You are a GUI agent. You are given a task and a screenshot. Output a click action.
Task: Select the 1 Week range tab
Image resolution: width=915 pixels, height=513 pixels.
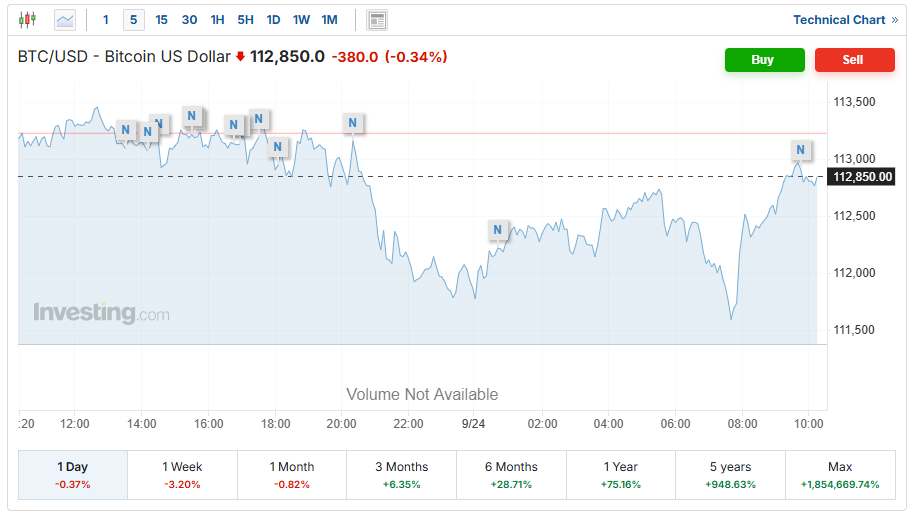click(x=182, y=474)
